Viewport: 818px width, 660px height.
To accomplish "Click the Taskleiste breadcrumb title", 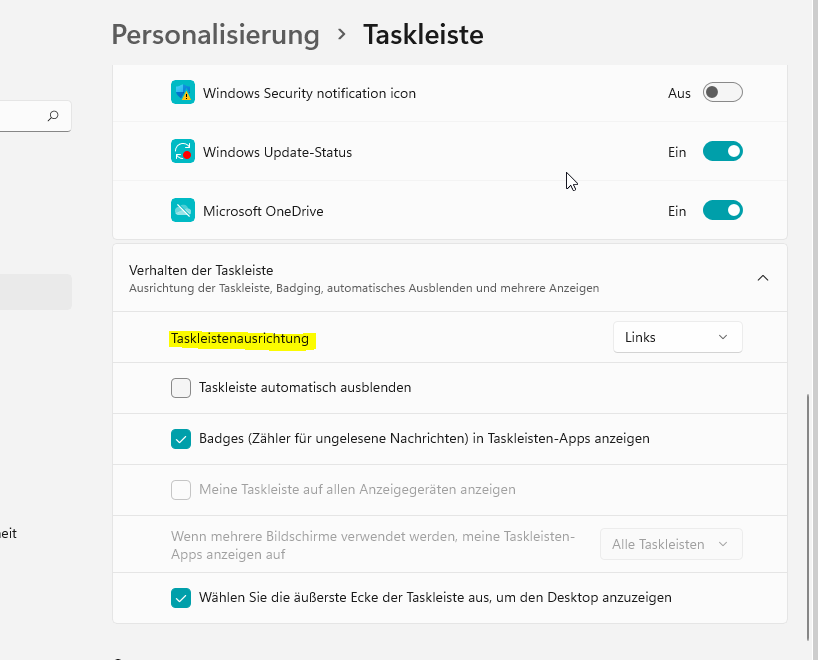I will [x=424, y=34].
